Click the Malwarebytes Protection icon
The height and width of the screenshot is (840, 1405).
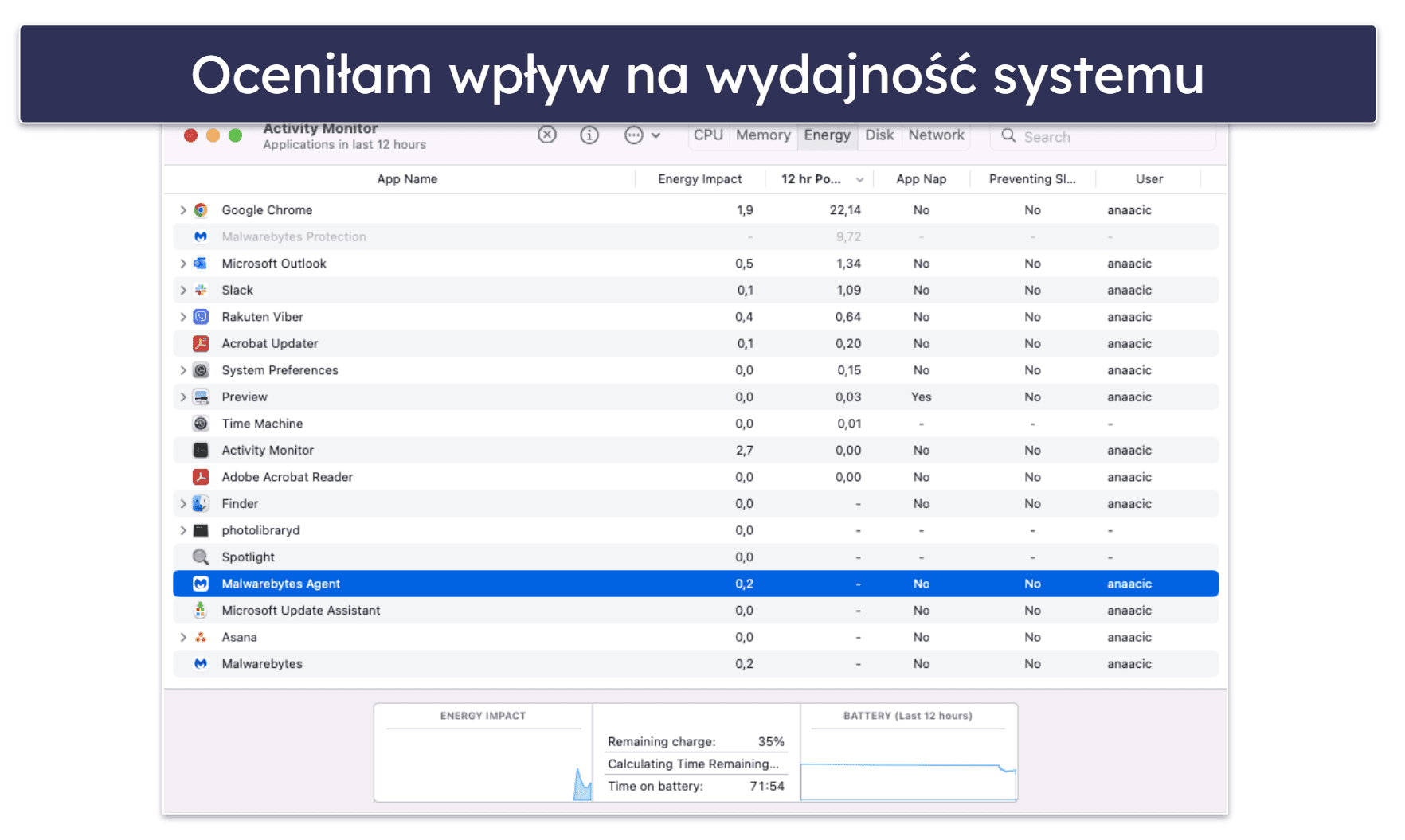[x=201, y=236]
